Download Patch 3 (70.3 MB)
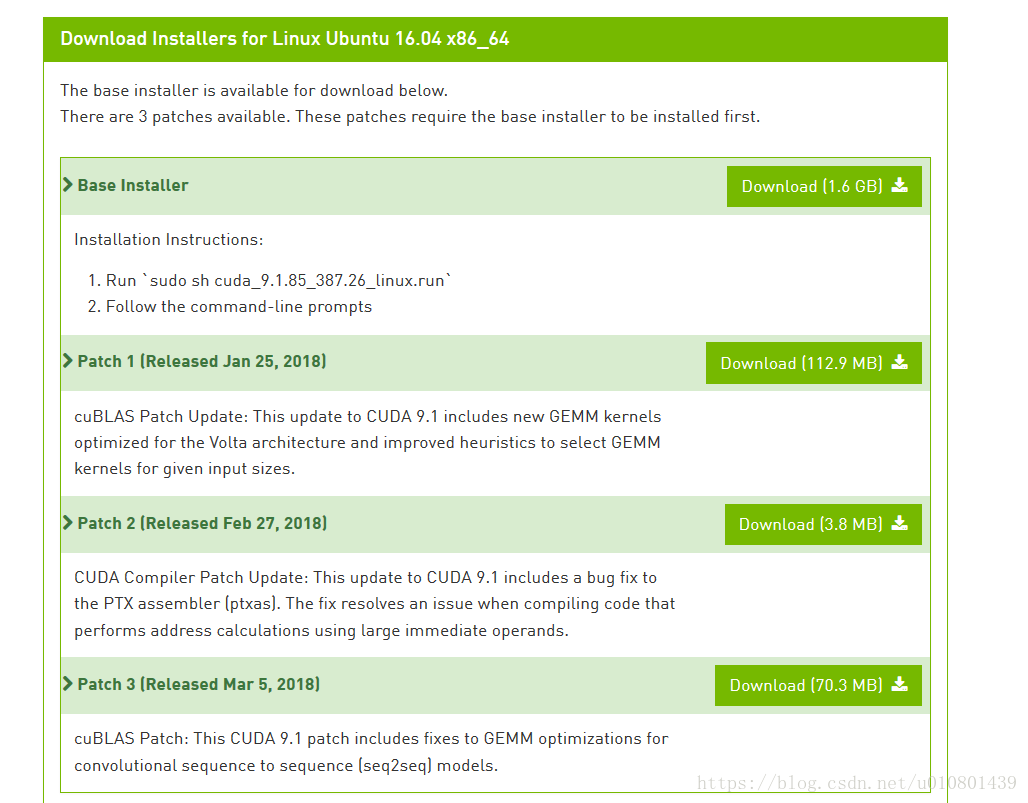1028x803 pixels. point(818,686)
